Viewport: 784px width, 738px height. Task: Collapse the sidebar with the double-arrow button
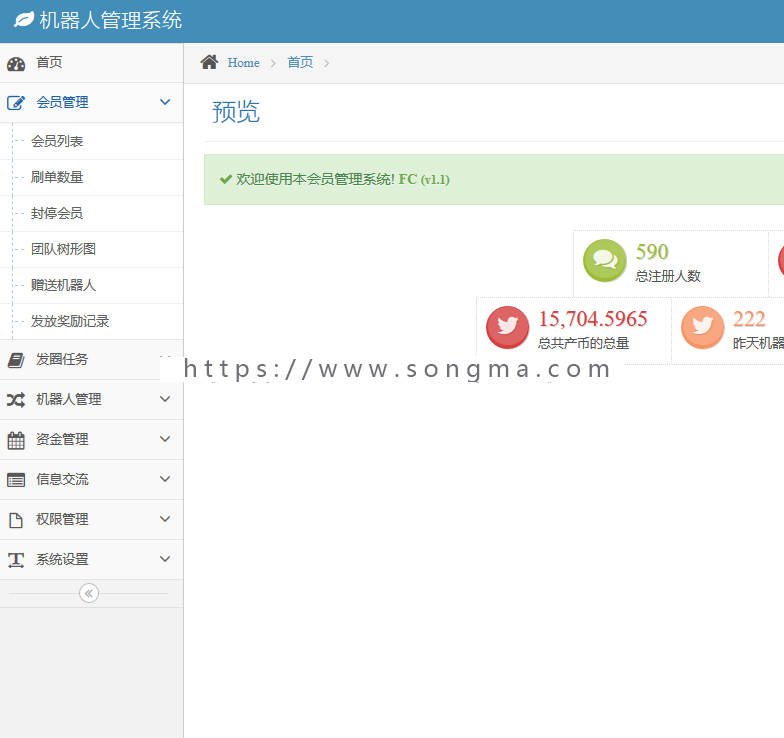[x=89, y=594]
